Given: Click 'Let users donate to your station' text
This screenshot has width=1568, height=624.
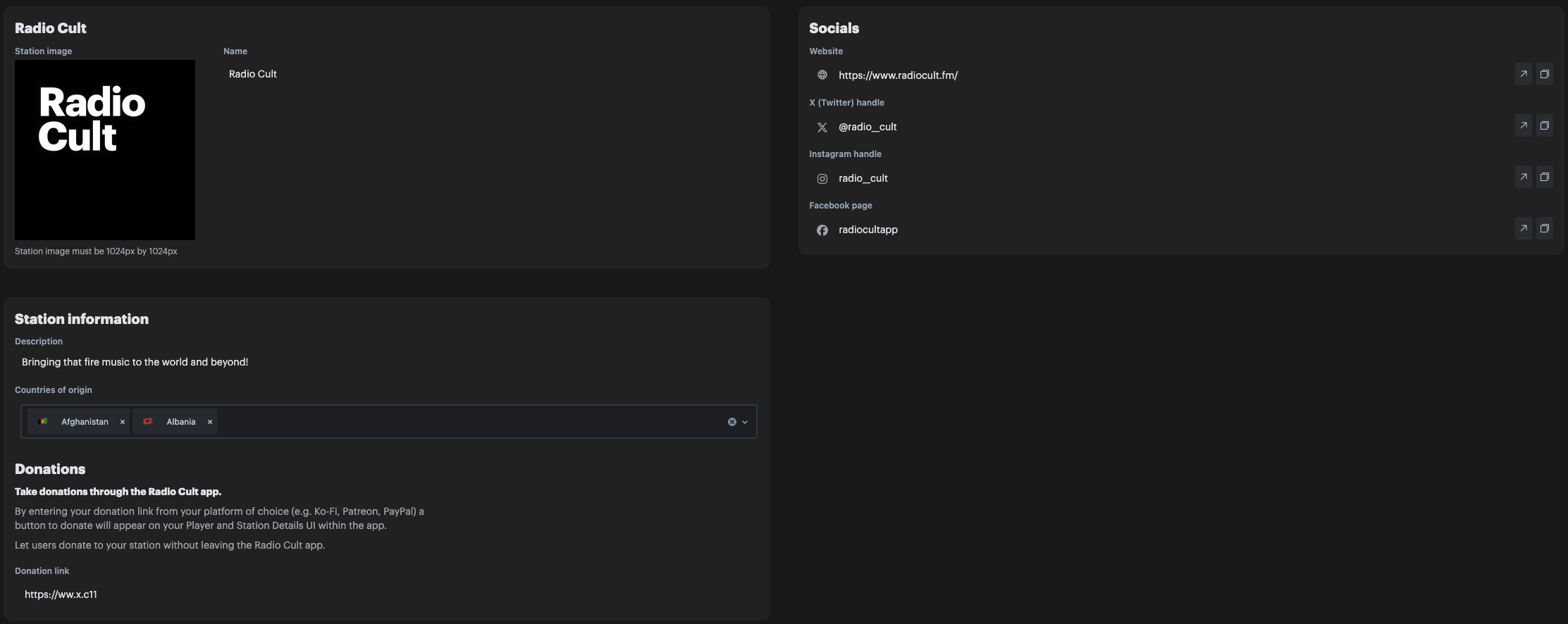Looking at the screenshot, I should (x=170, y=545).
